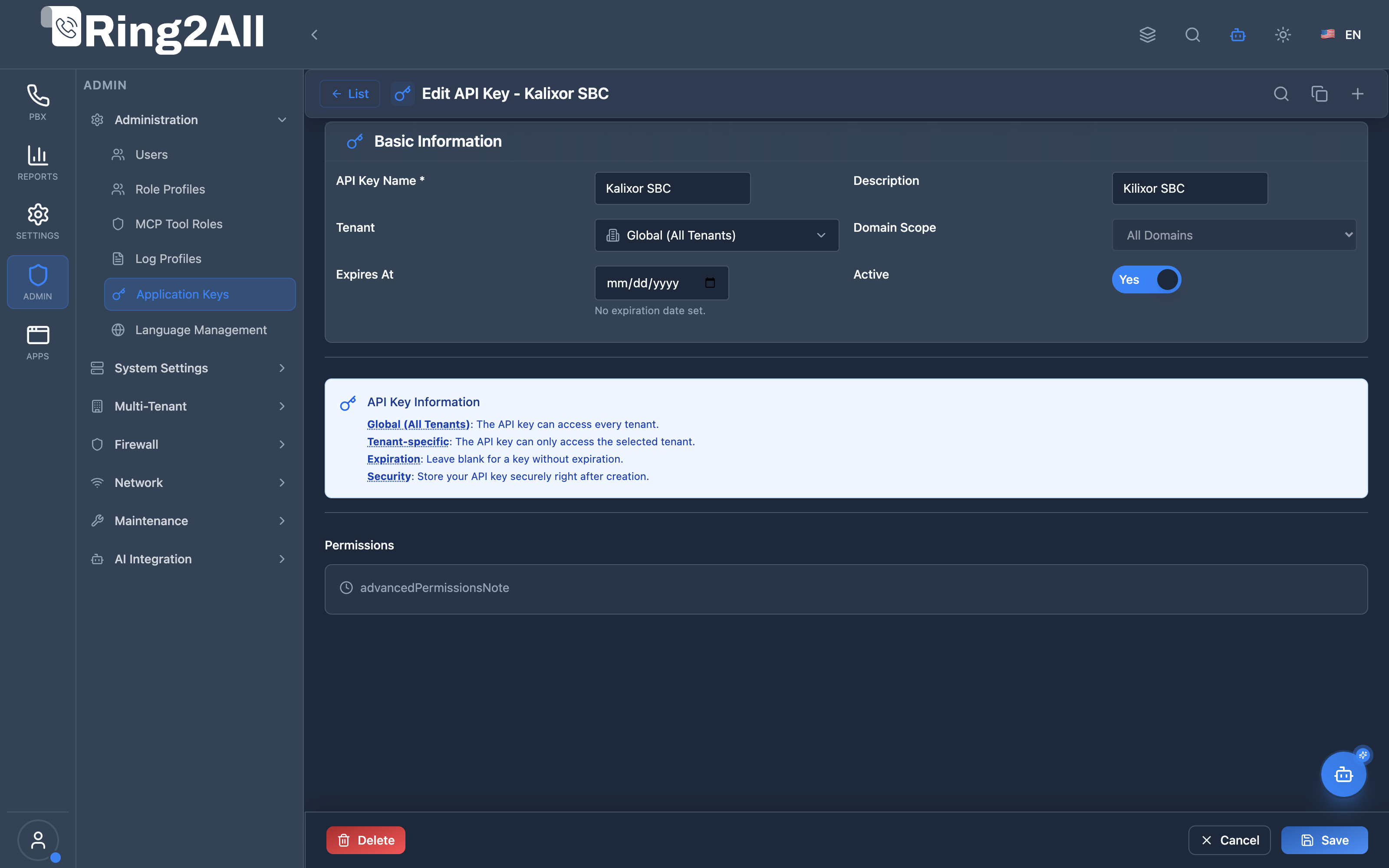Open the user profile avatar
The image size is (1389, 868).
click(x=38, y=840)
